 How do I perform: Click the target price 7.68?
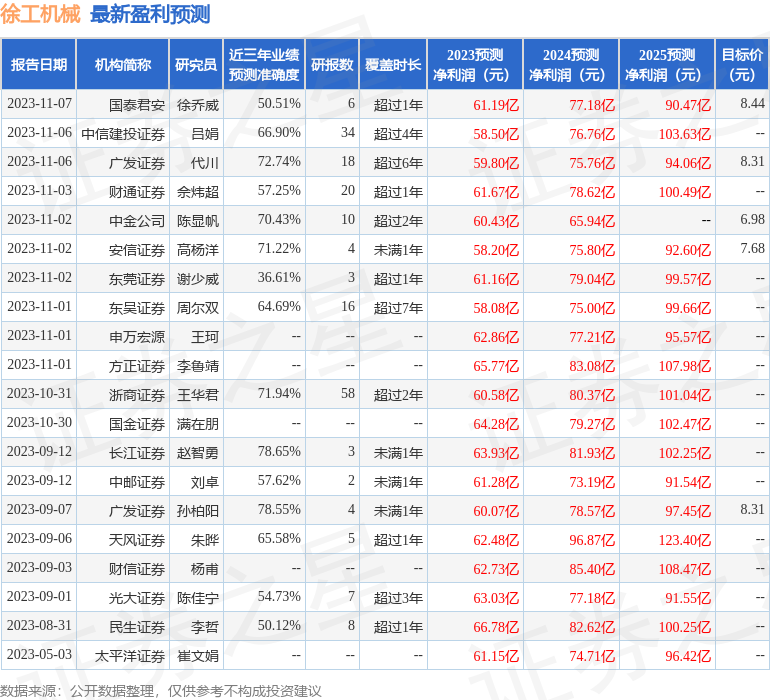(x=752, y=249)
